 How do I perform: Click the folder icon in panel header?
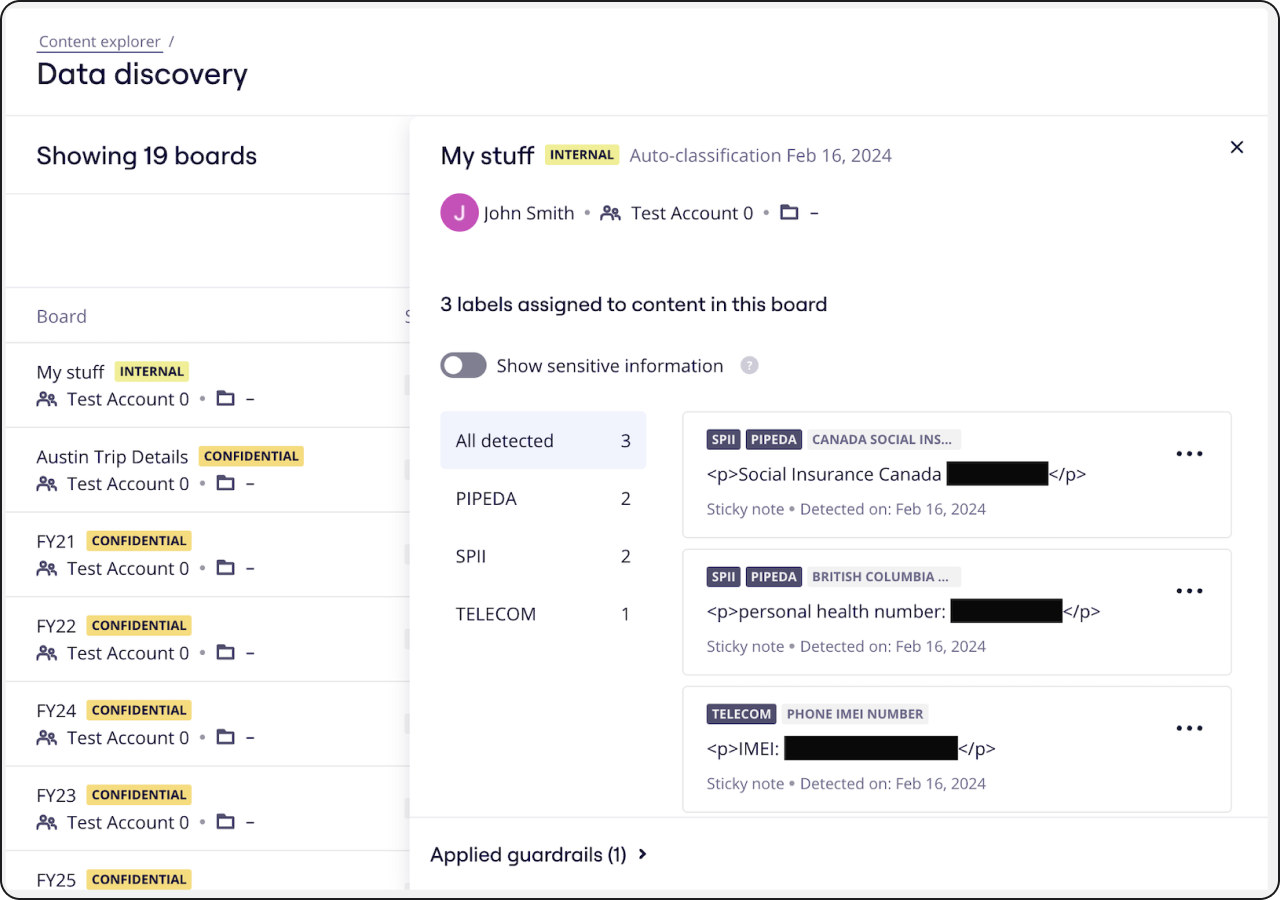pos(789,213)
